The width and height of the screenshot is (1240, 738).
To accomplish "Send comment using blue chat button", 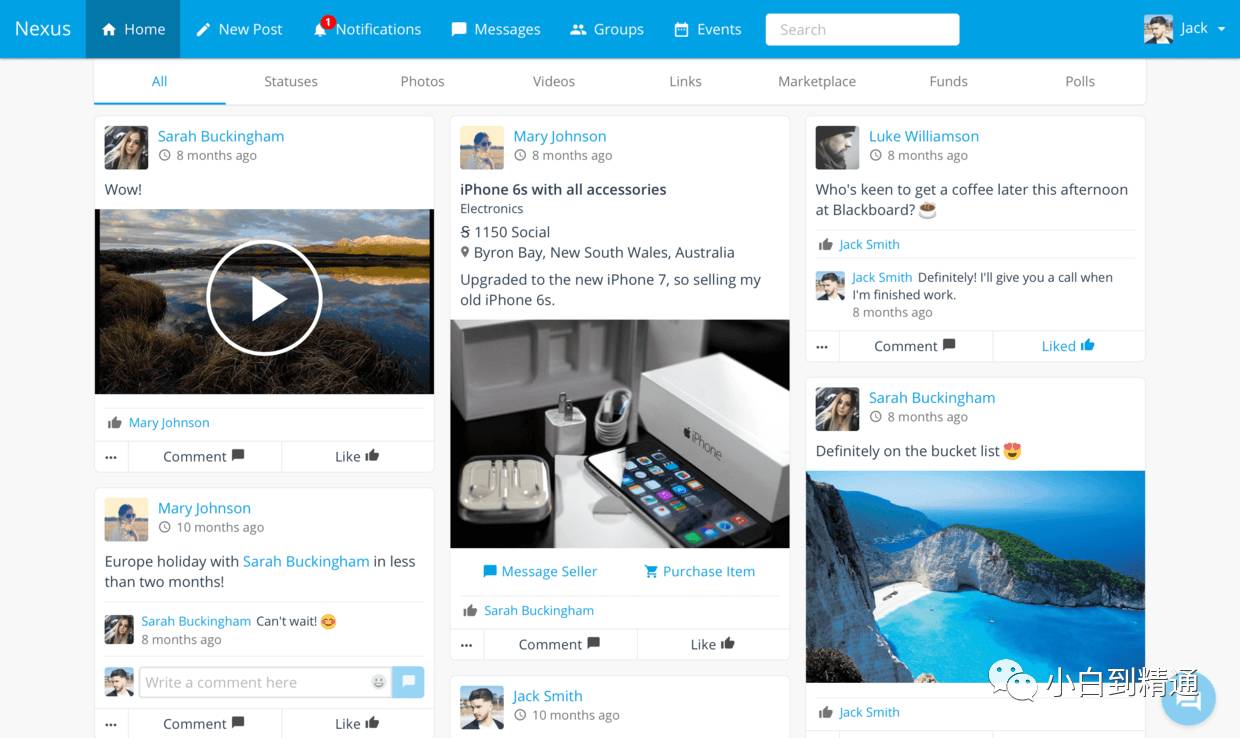I will [x=408, y=682].
